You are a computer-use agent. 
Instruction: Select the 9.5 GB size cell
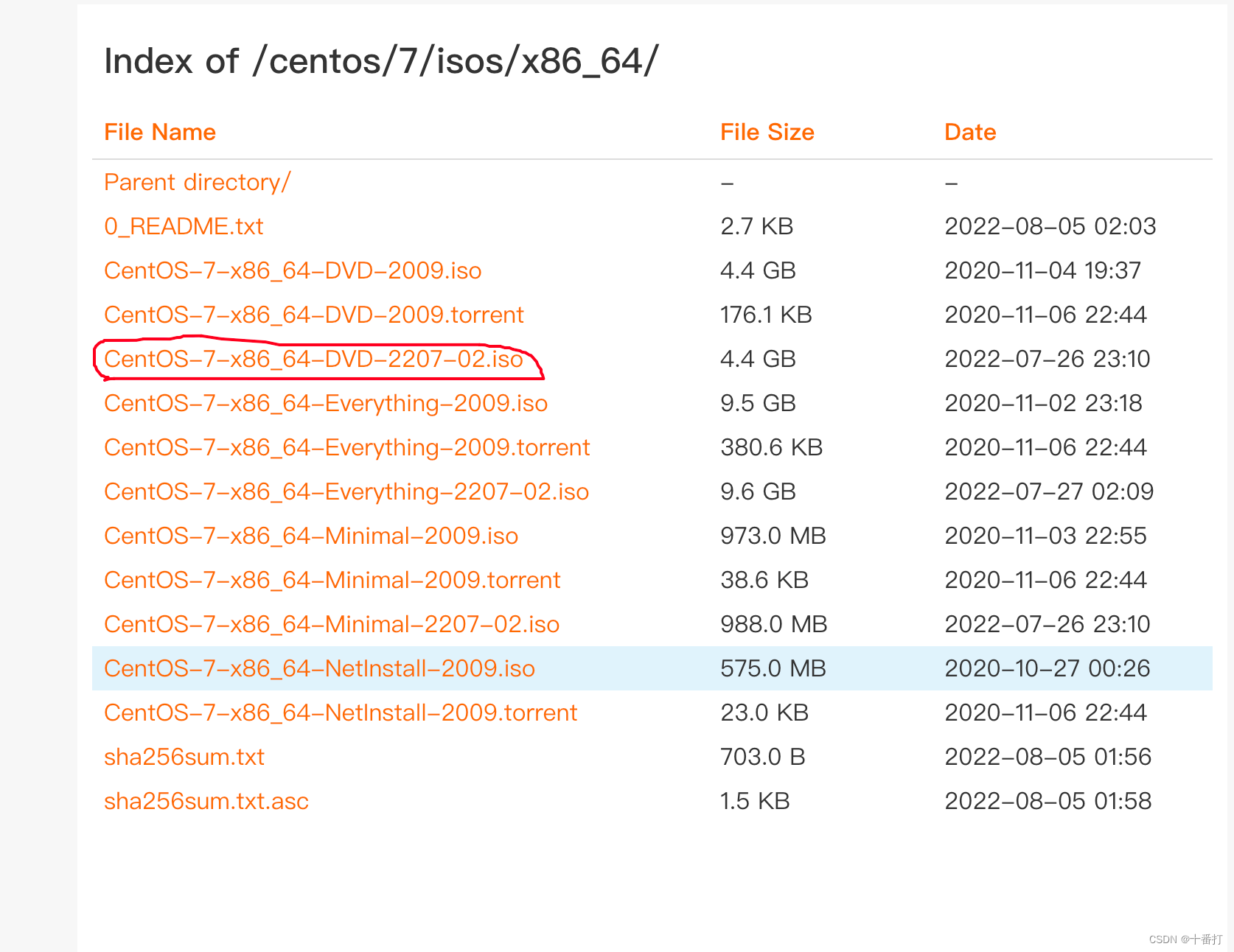point(758,403)
